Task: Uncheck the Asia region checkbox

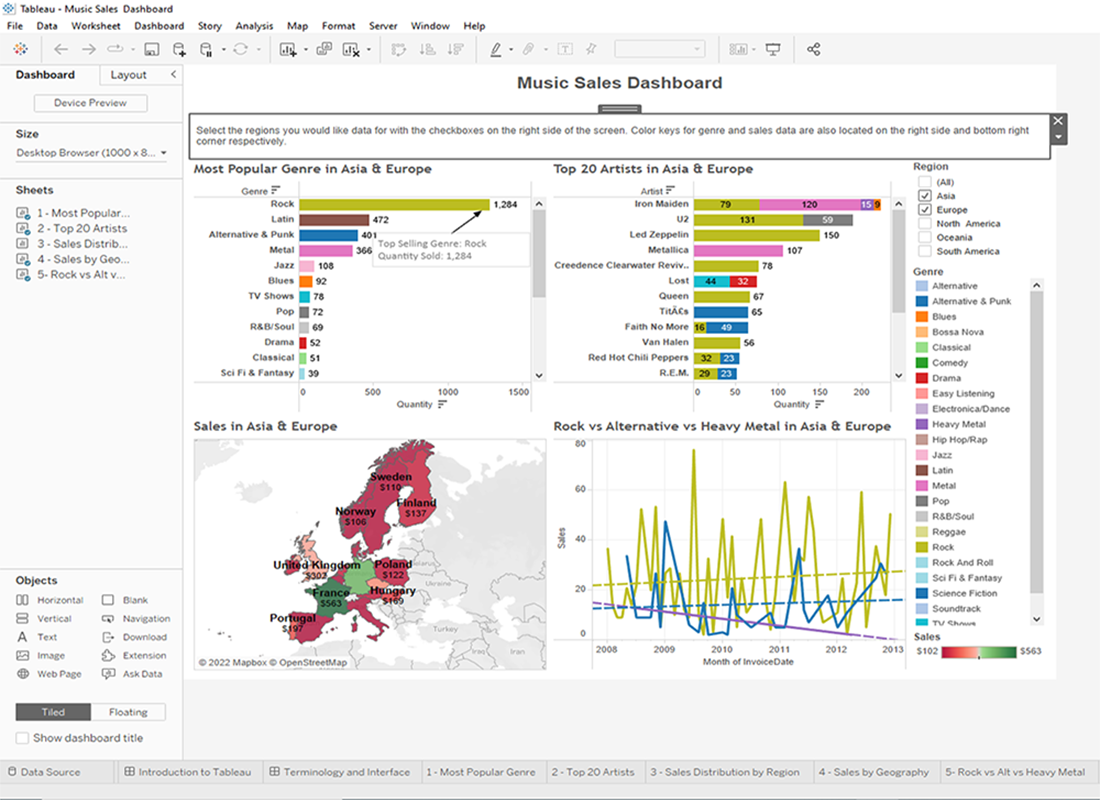Action: point(925,196)
